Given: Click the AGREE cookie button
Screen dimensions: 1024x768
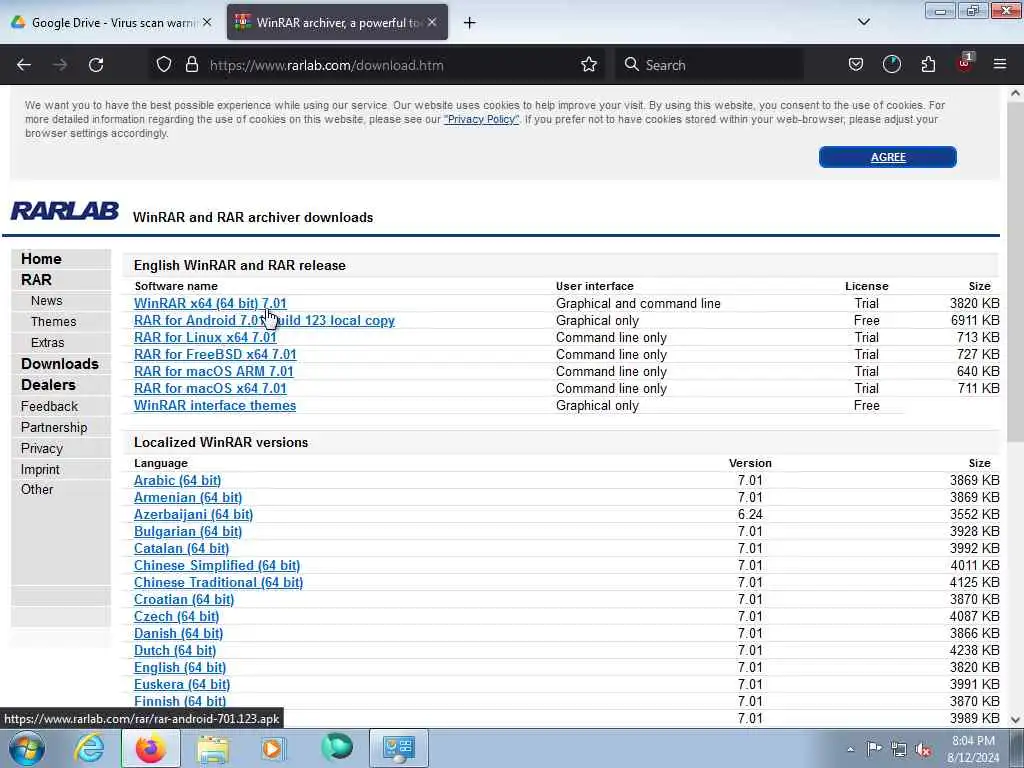Looking at the screenshot, I should (888, 157).
